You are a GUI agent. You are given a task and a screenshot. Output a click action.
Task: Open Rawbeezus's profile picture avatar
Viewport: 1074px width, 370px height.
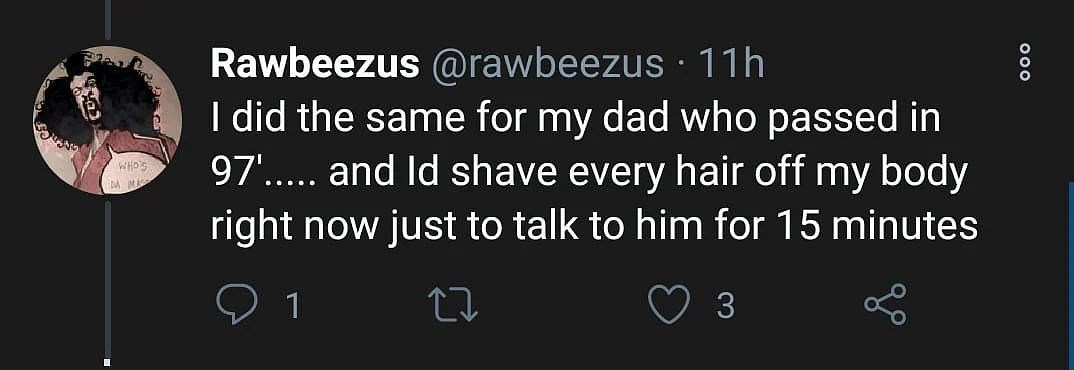pos(107,121)
